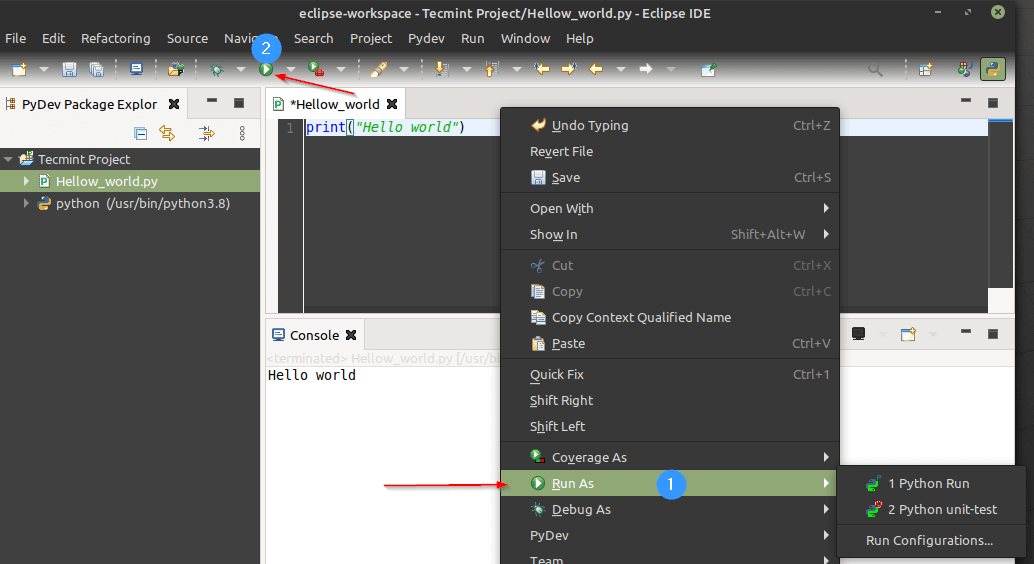Click the Save floppy disk toolbar icon

click(69, 69)
